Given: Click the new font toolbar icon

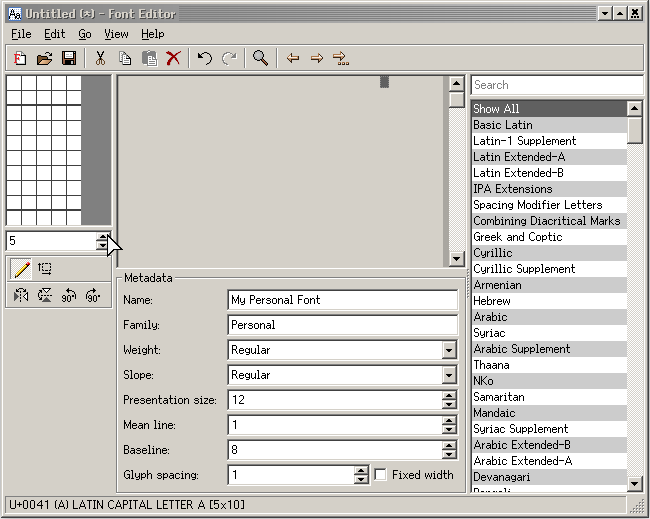Looking at the screenshot, I should coord(20,58).
